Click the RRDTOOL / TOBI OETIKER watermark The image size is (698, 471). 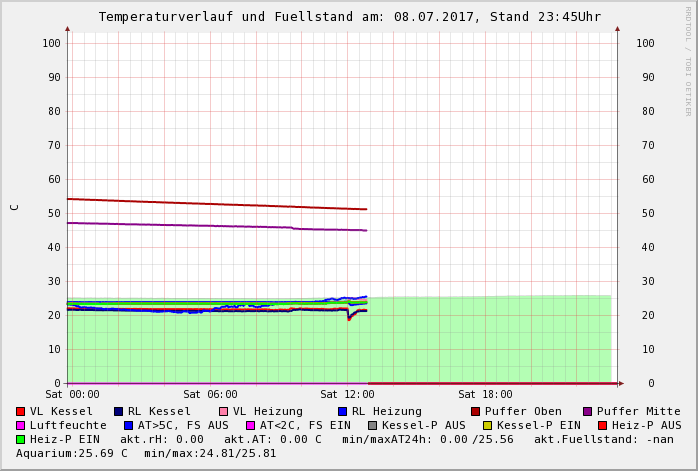point(688,60)
